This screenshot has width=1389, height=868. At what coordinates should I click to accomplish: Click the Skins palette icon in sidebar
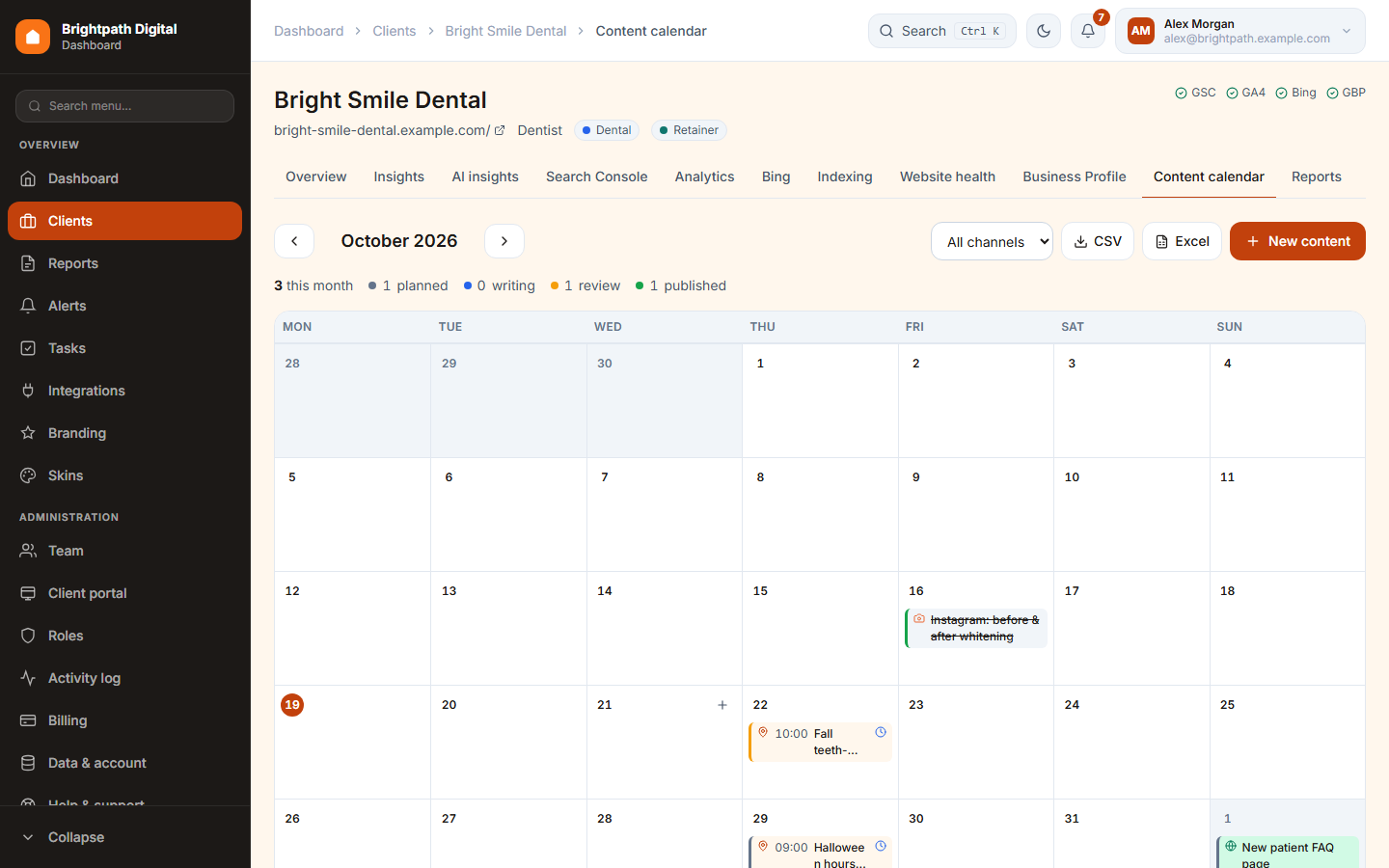coord(28,475)
